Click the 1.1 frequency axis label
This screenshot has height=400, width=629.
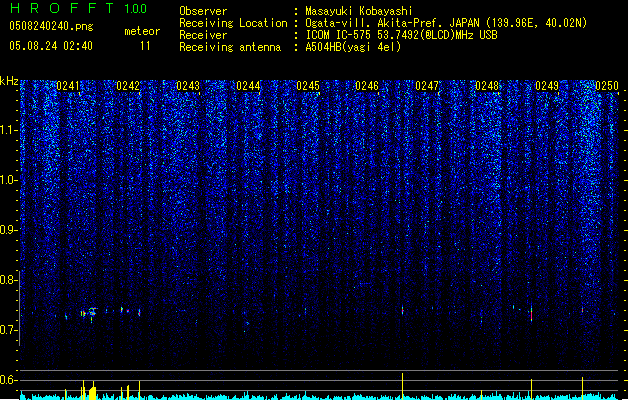pyautogui.click(x=9, y=130)
